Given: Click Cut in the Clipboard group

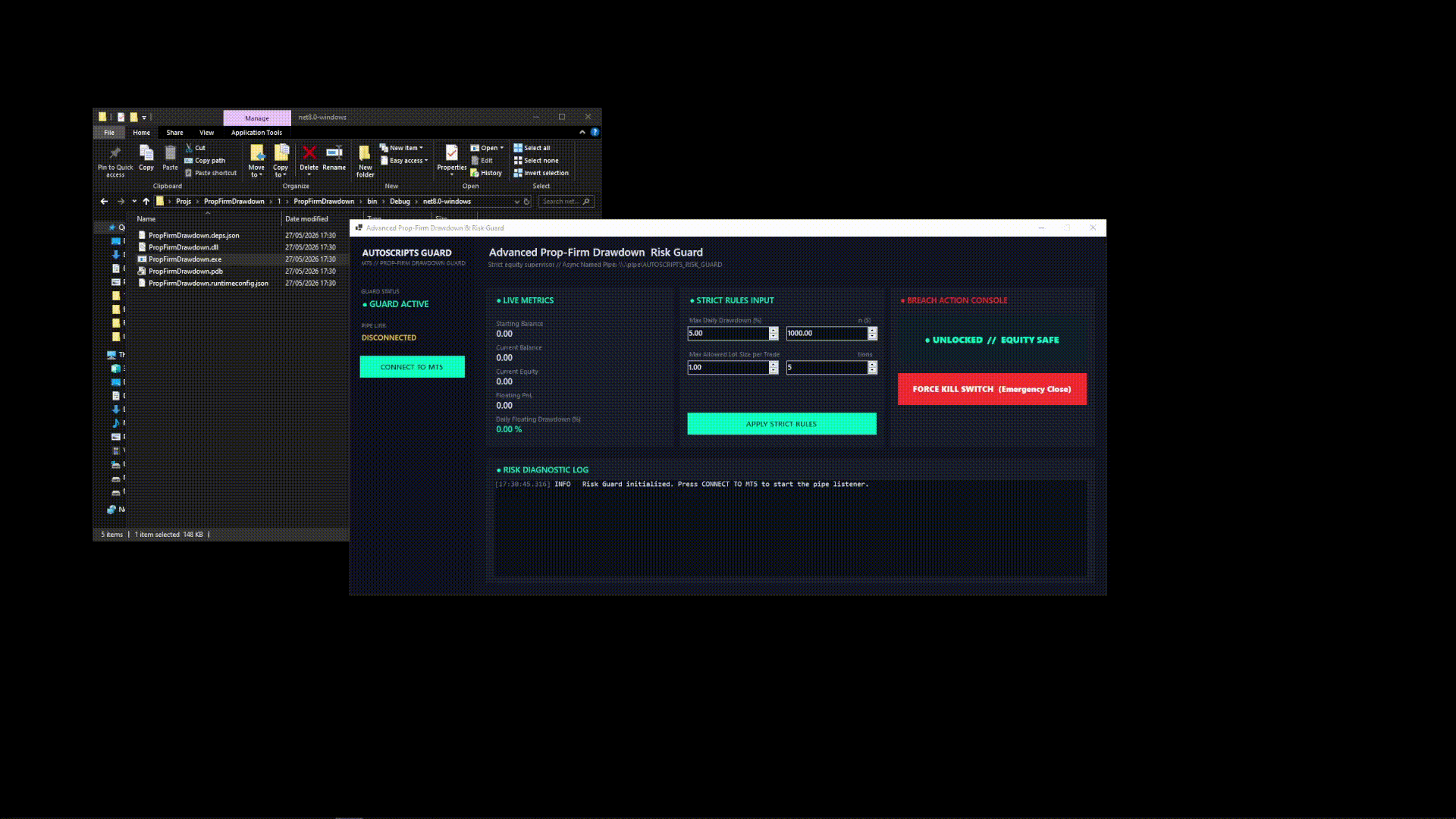Looking at the screenshot, I should tap(195, 148).
